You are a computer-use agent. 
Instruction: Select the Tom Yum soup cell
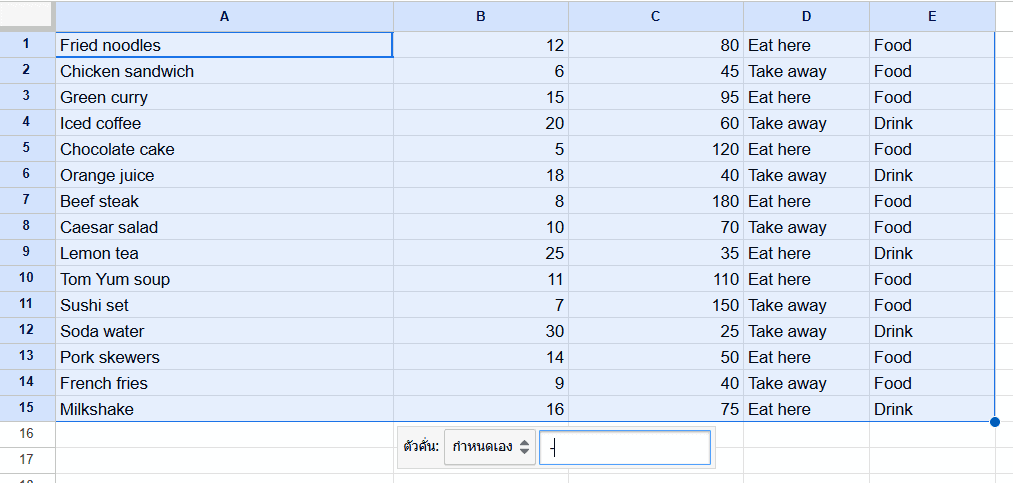coord(224,279)
